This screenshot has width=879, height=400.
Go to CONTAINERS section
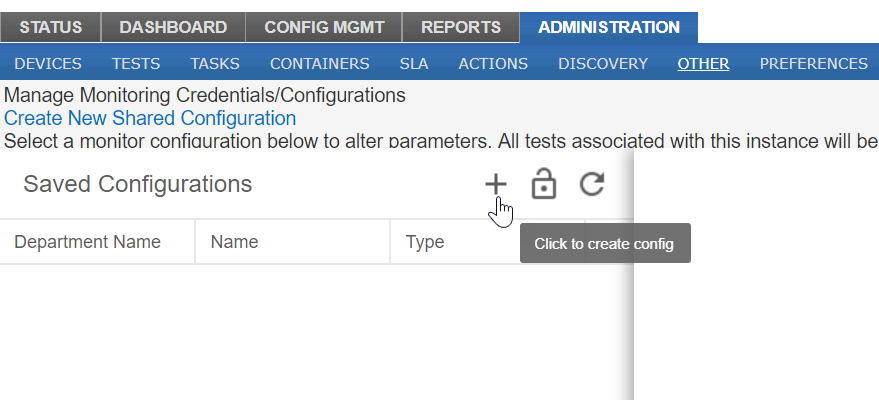coord(320,64)
